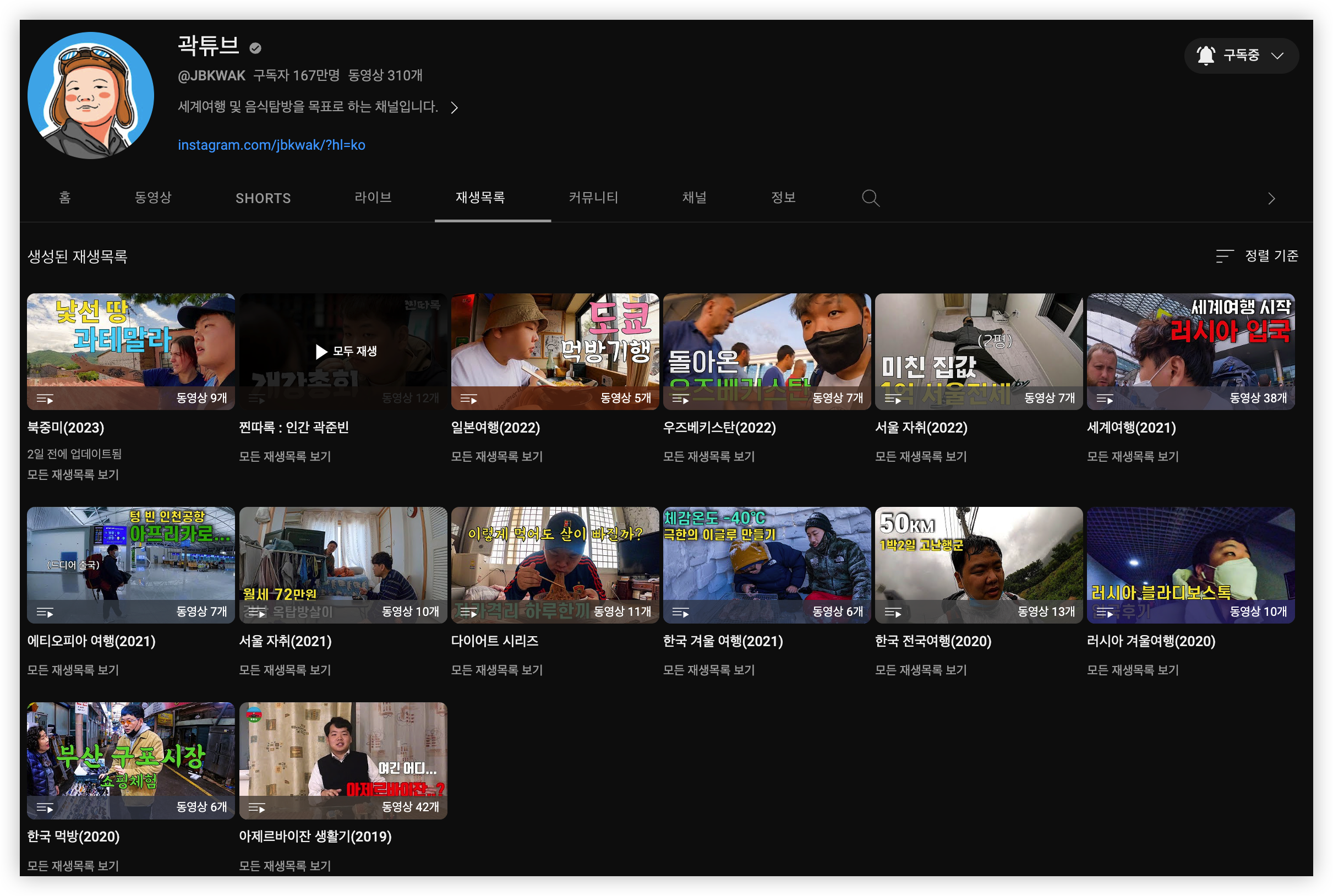
Task: Click 모든 재생목록 보기 under 일본여행(2022)
Action: (x=496, y=457)
